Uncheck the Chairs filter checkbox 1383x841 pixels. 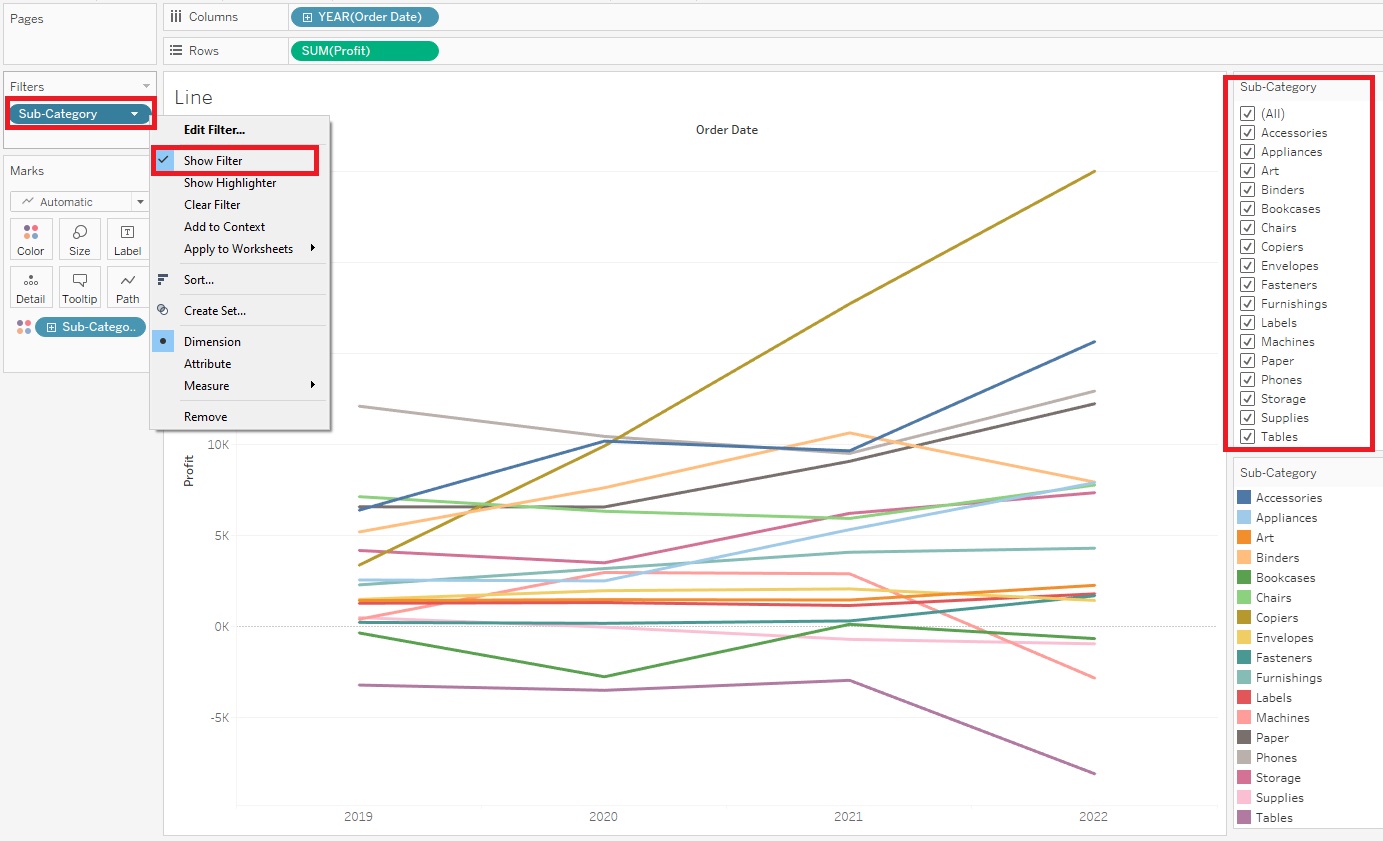[1247, 228]
